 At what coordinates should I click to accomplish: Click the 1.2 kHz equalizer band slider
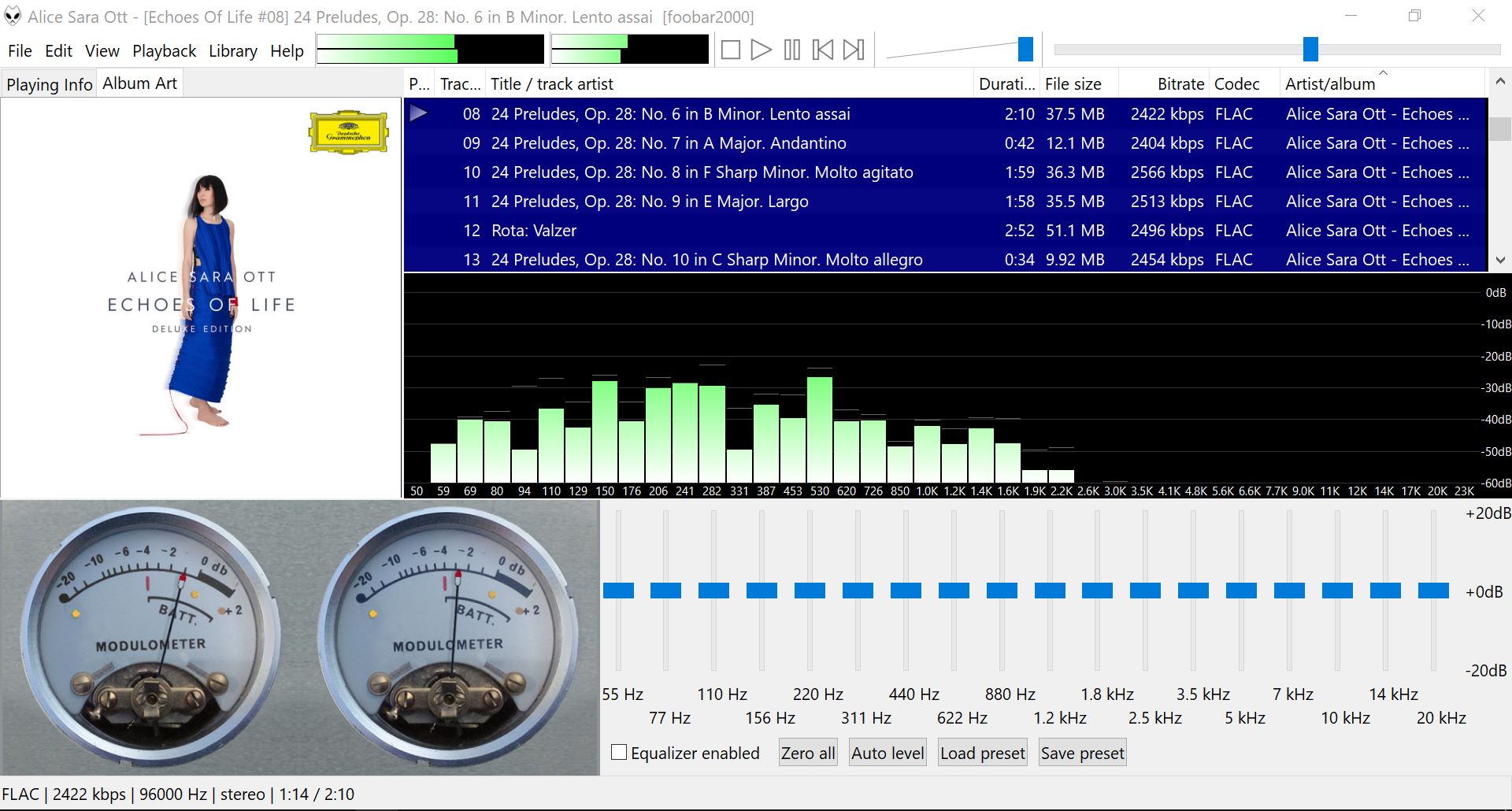(x=1051, y=591)
